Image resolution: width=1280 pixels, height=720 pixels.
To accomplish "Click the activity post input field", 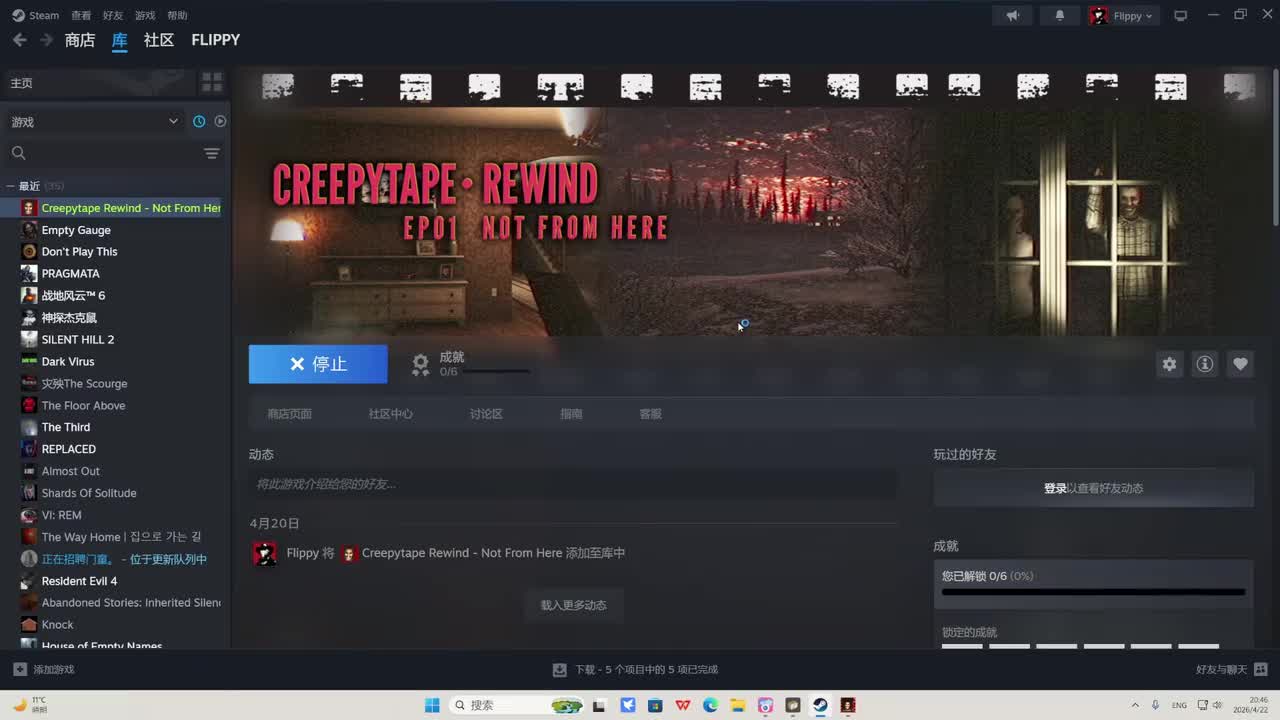I will tap(573, 484).
